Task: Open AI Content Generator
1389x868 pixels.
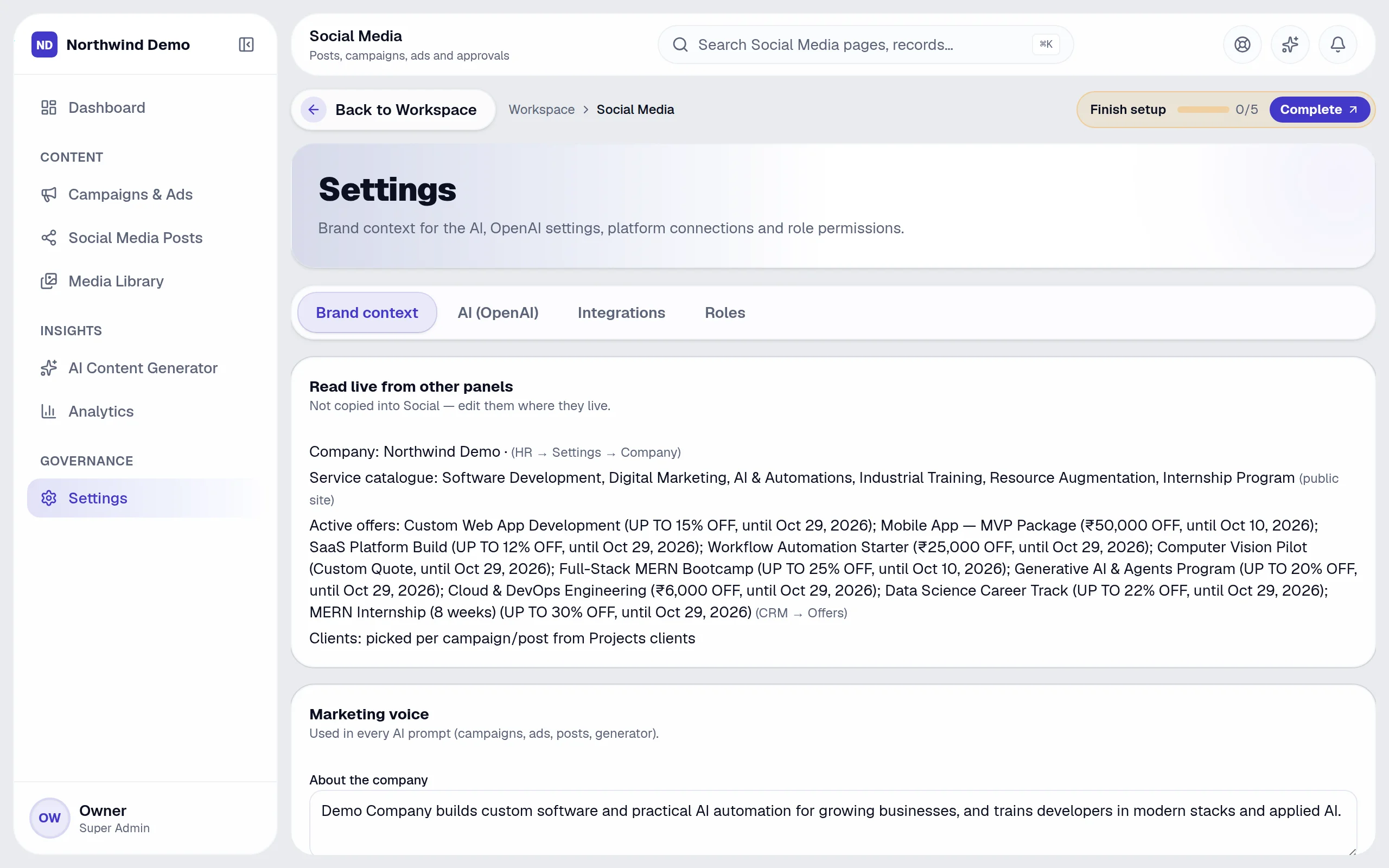Action: pyautogui.click(x=145, y=368)
